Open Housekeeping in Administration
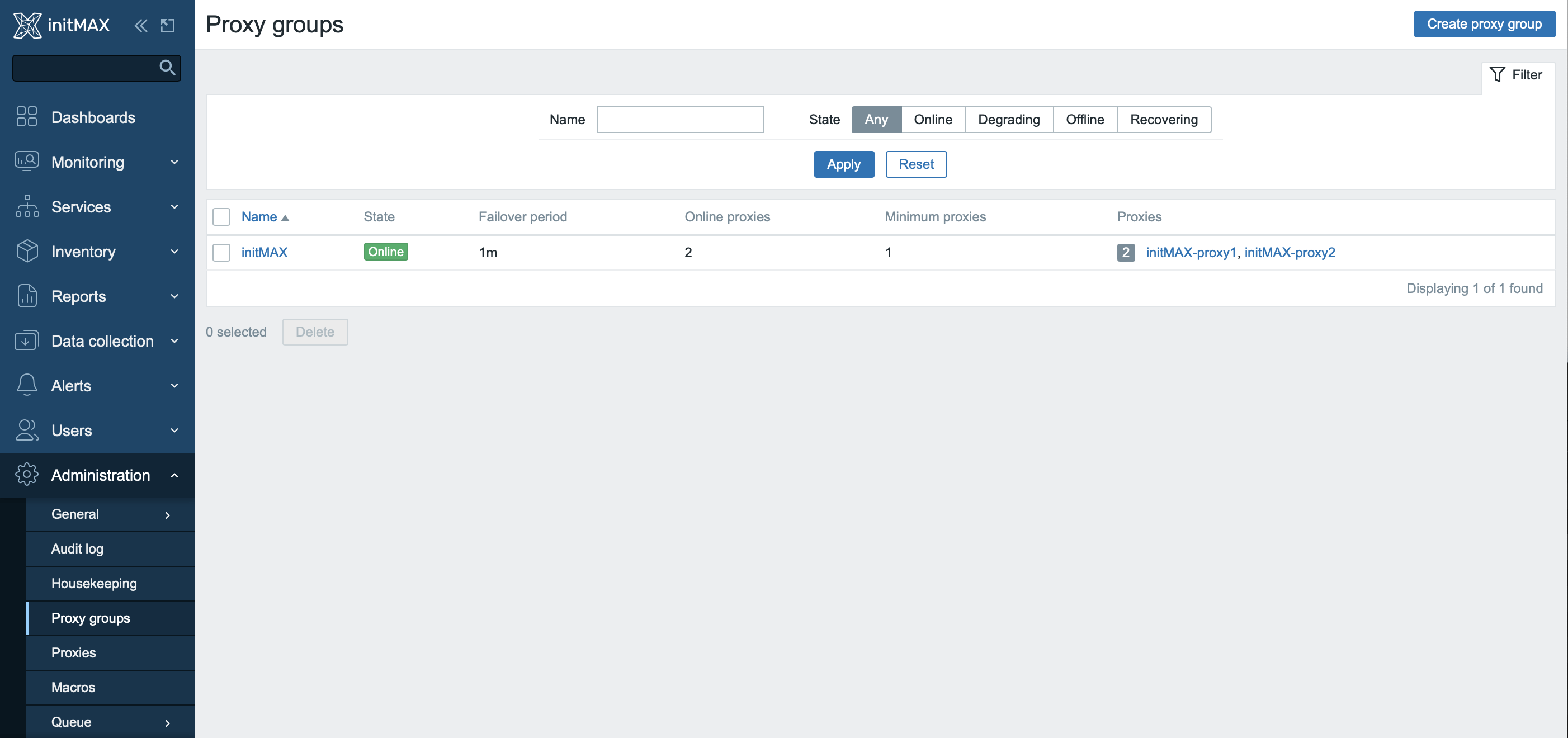1568x738 pixels. [x=110, y=584]
